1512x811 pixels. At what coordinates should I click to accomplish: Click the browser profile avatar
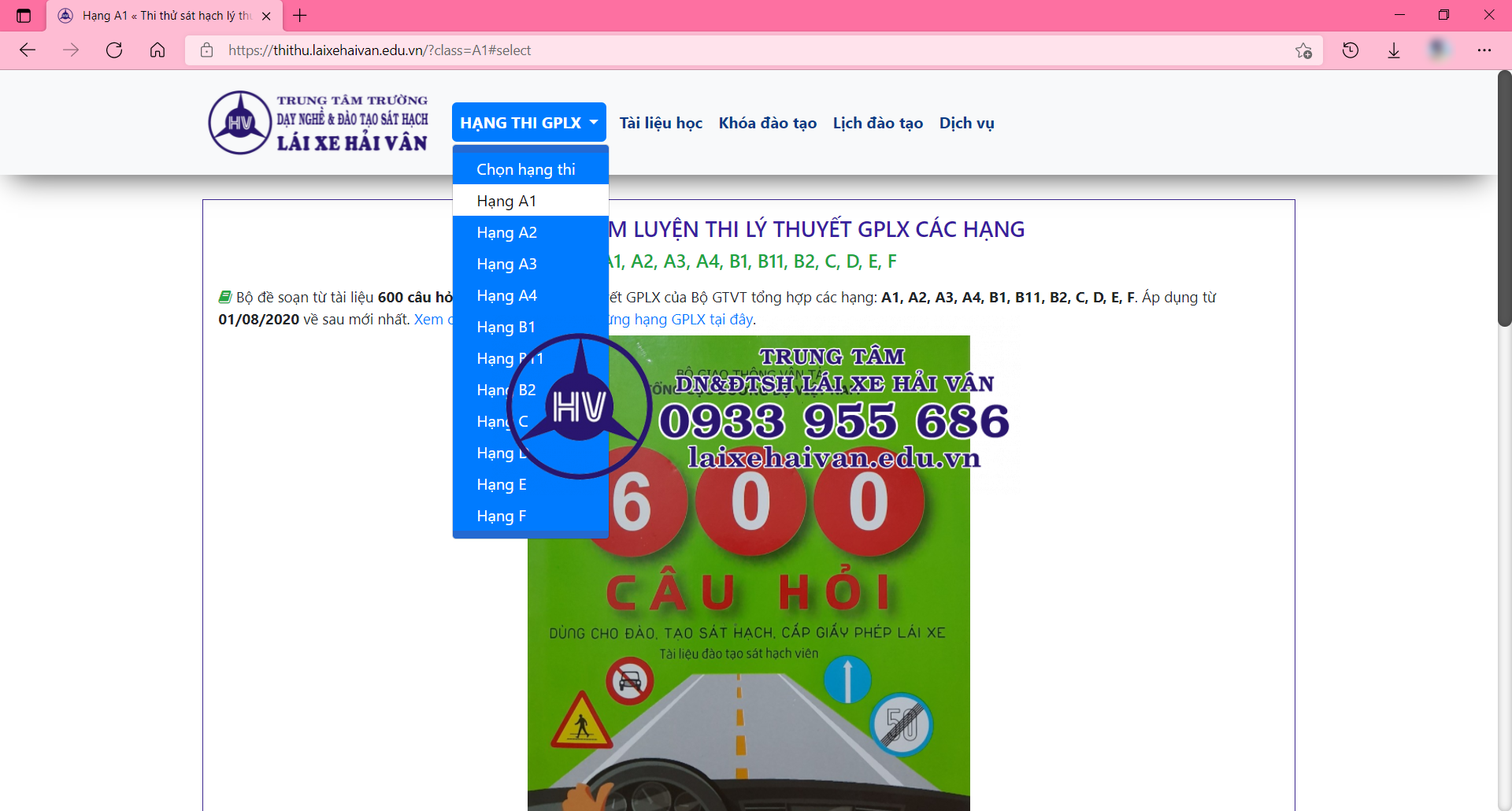1440,48
